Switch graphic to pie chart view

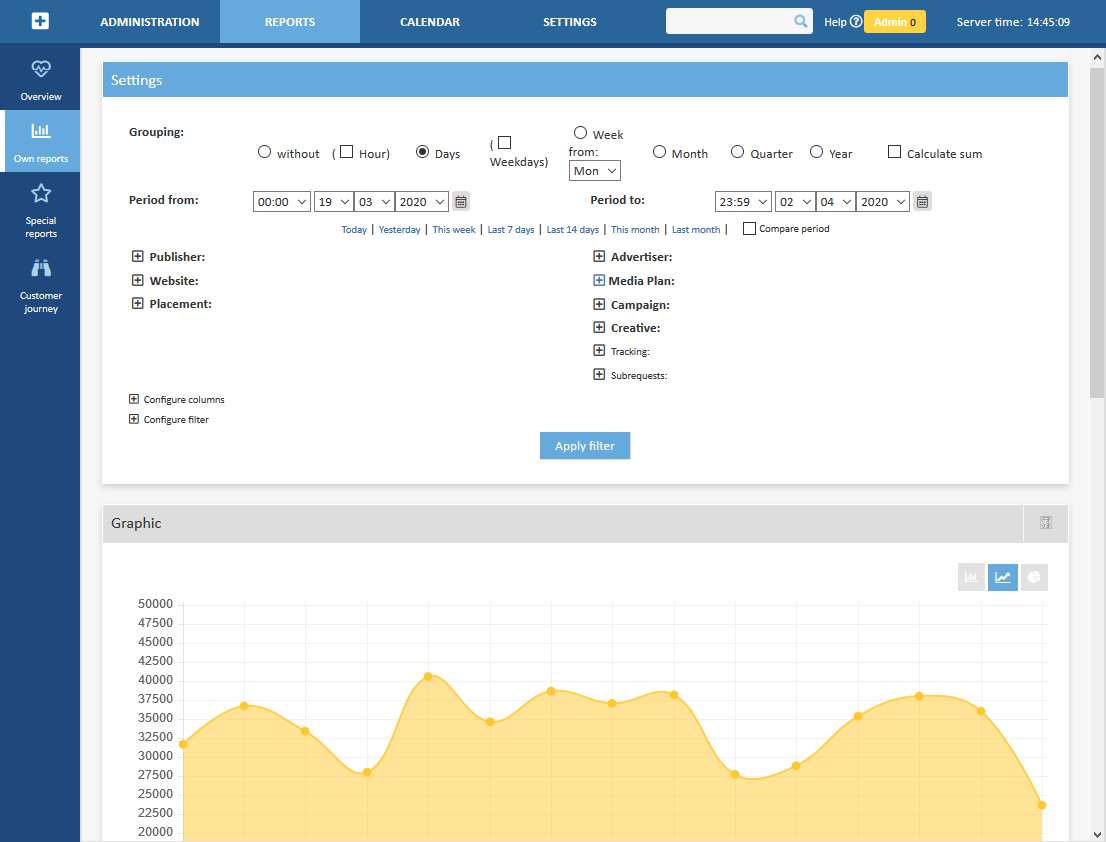[1034, 577]
